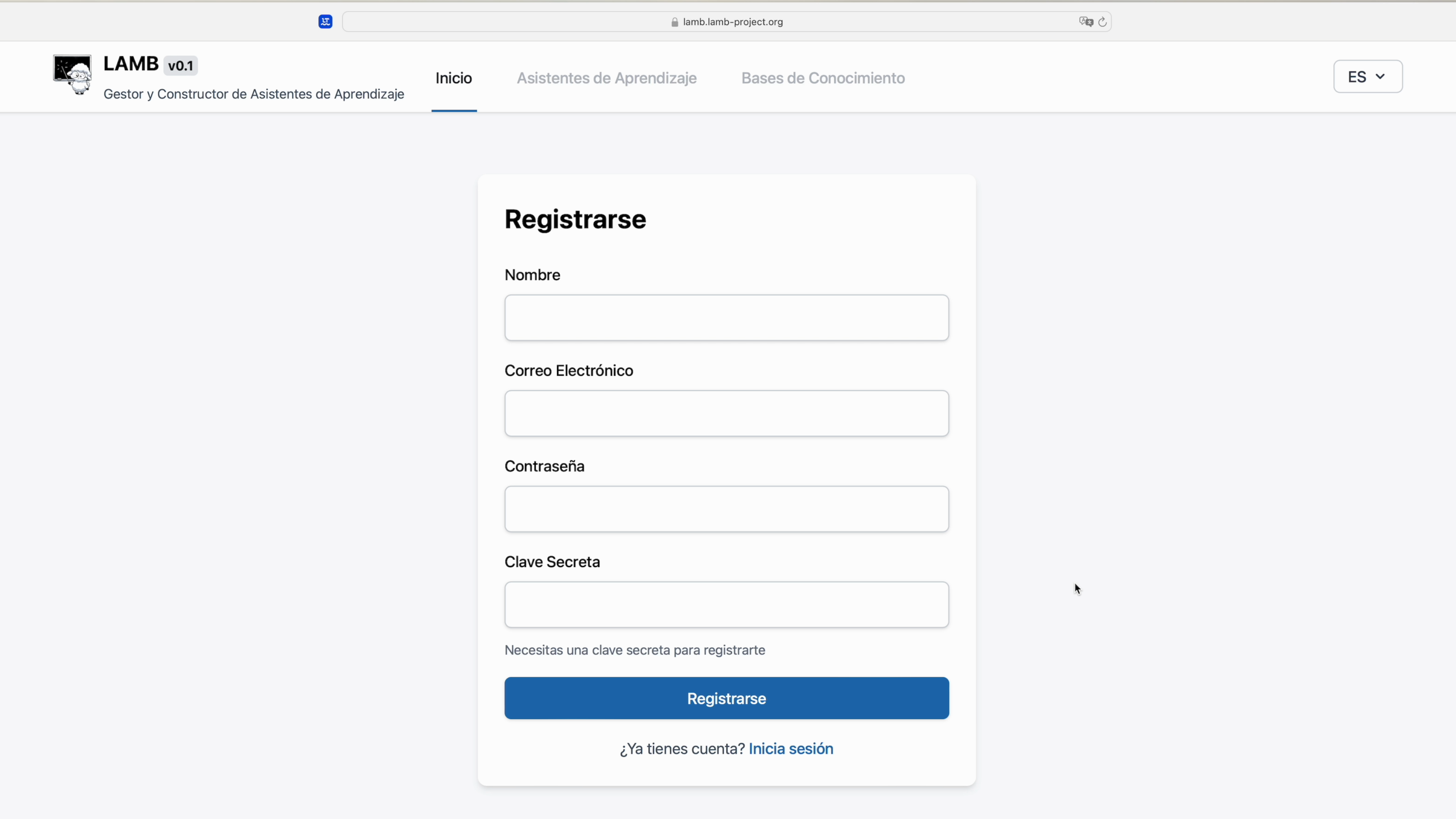The image size is (1456, 819).
Task: Focus the Contraseña password field
Action: pos(726,509)
